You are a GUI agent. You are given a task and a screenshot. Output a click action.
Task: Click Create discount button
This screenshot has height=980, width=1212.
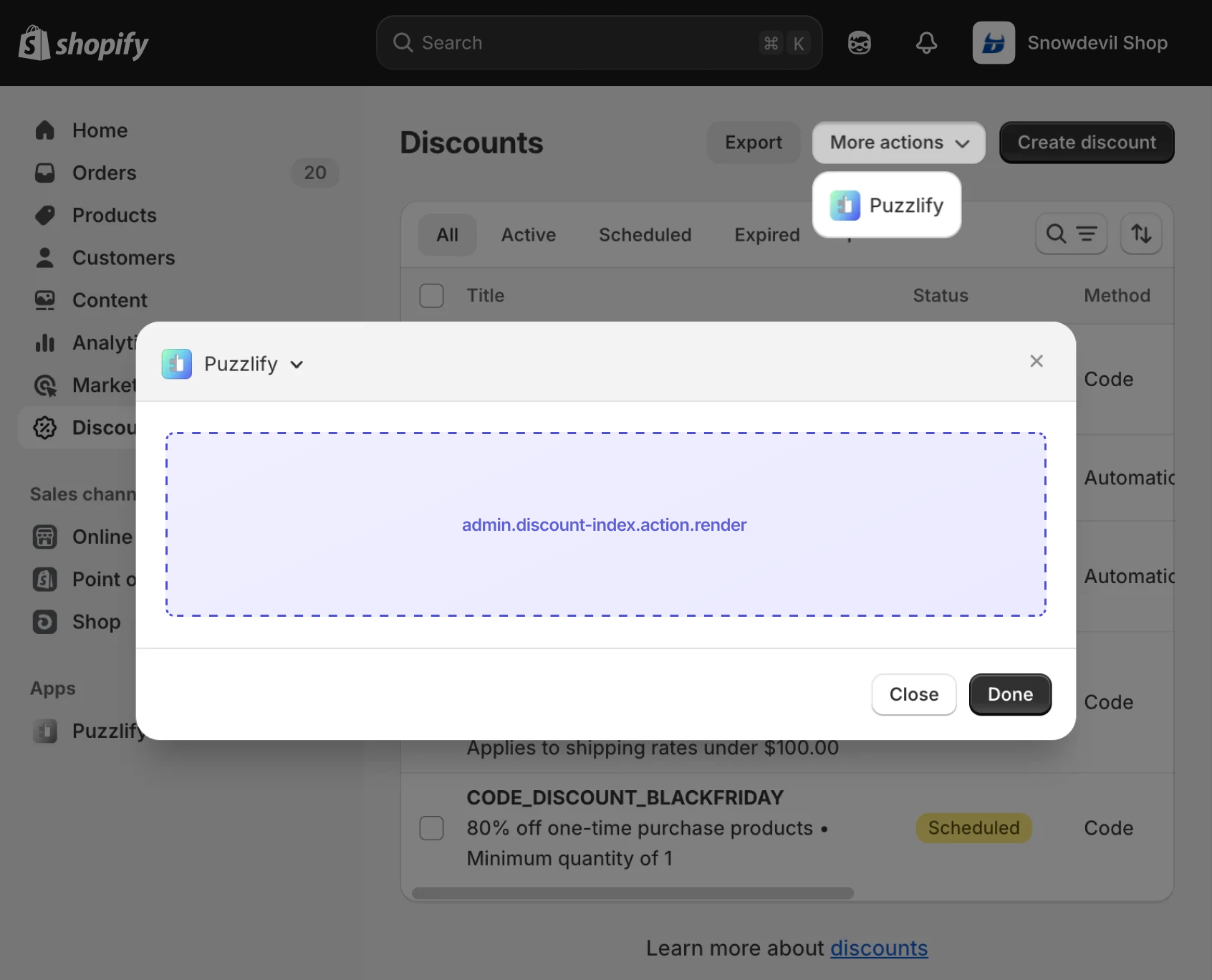(1087, 143)
